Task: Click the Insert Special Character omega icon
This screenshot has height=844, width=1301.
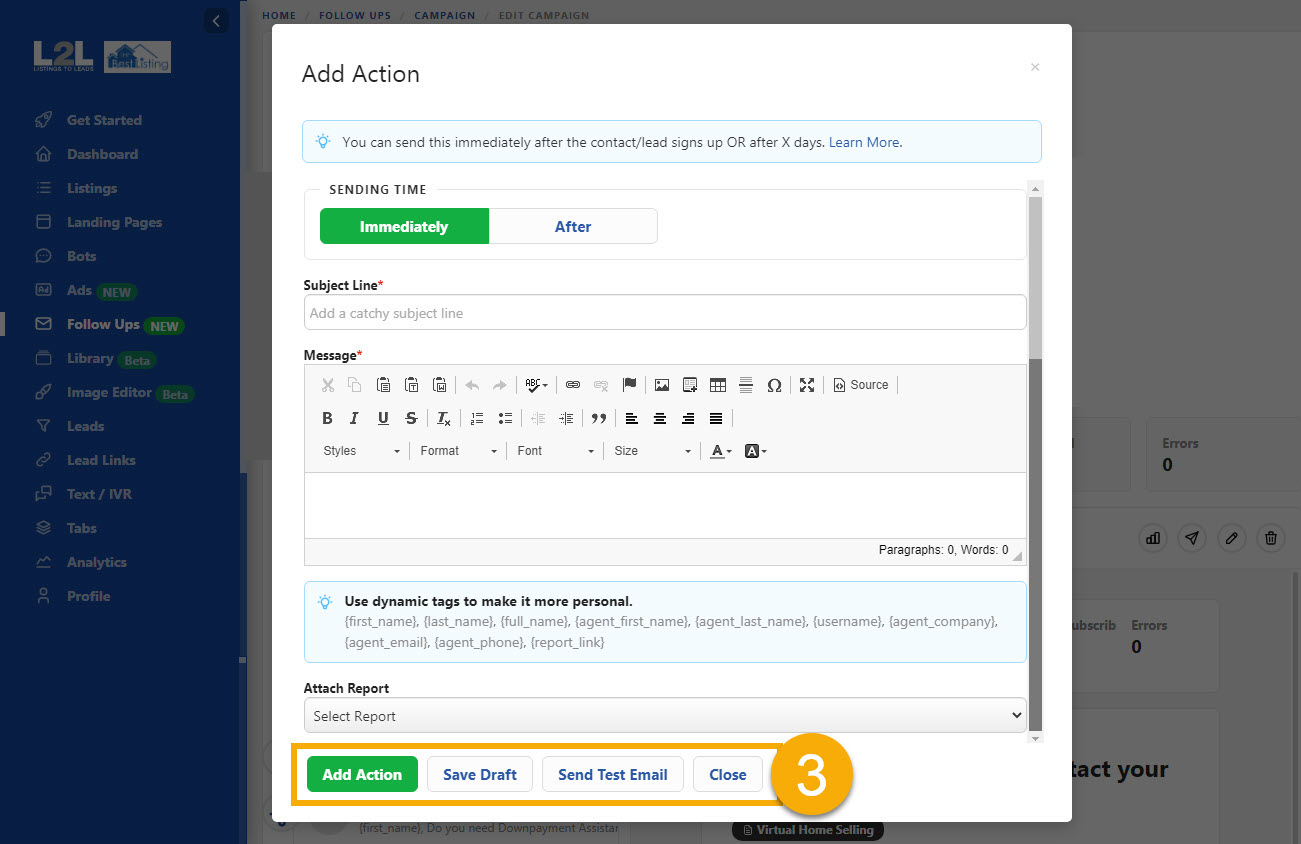Action: pyautogui.click(x=775, y=384)
